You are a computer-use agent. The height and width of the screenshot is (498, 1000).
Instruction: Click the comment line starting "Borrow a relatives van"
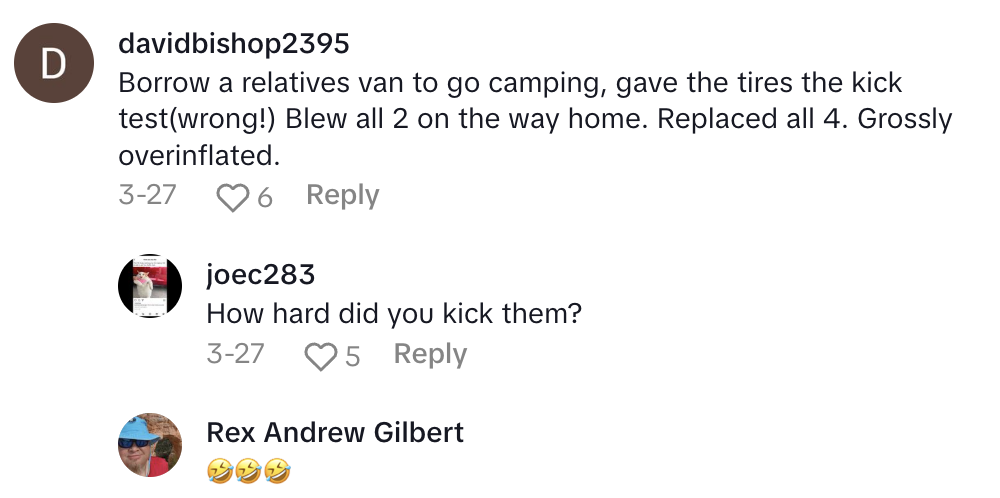(x=510, y=83)
